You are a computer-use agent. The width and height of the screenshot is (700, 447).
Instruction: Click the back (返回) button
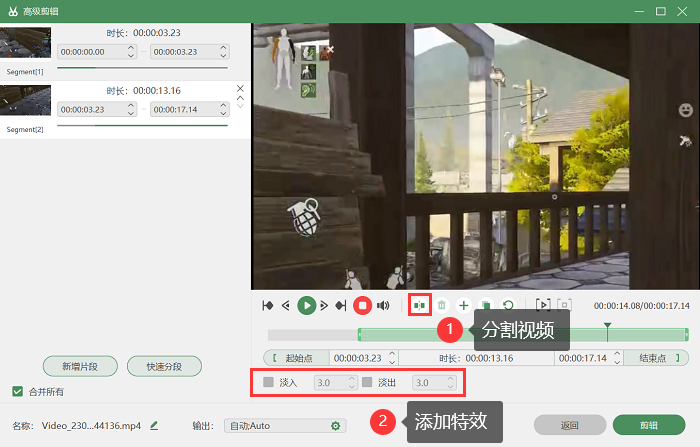click(x=570, y=425)
